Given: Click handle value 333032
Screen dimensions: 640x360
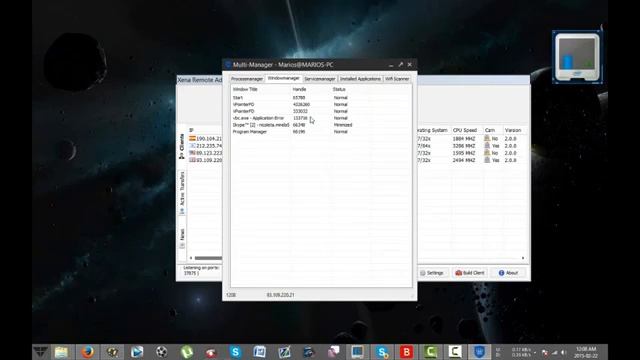Looking at the screenshot, I should click(300, 111).
